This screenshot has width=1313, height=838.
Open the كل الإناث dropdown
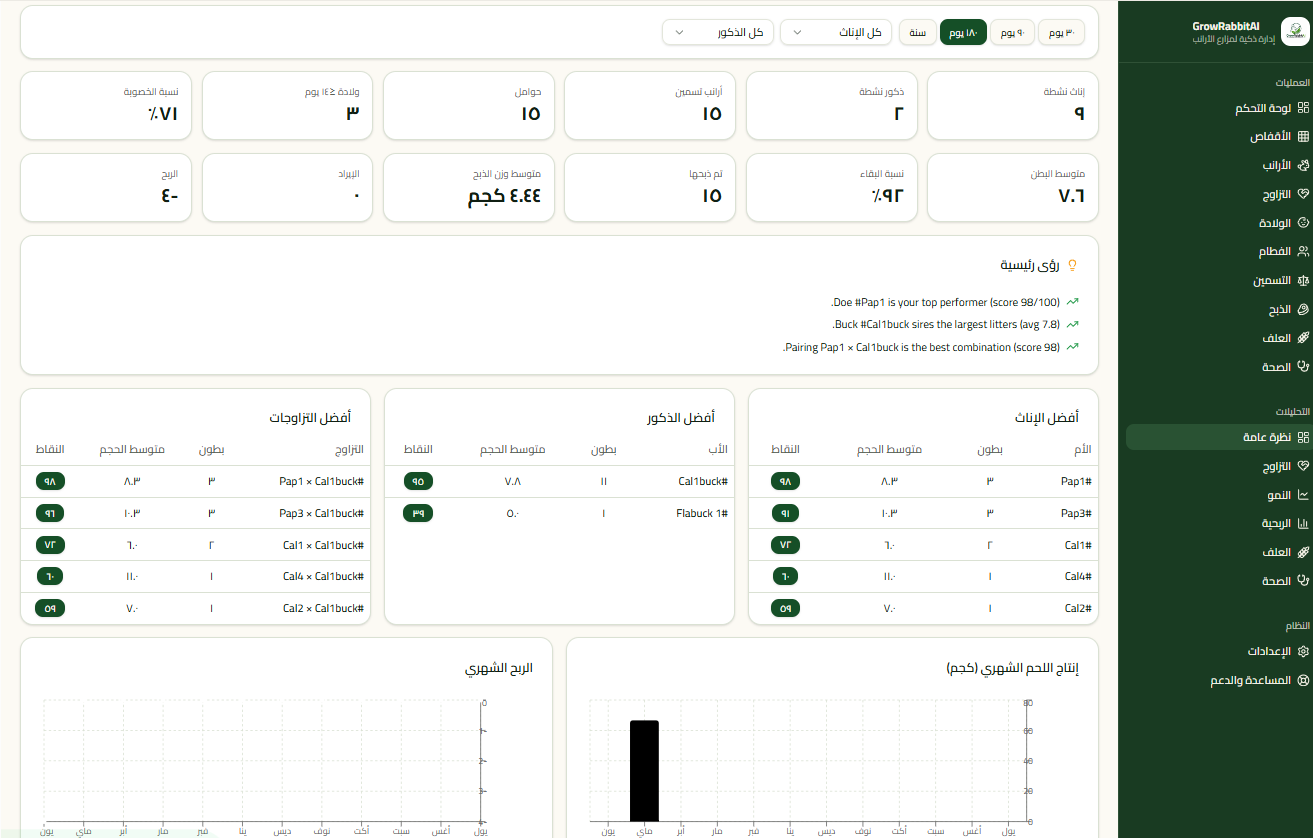(837, 33)
